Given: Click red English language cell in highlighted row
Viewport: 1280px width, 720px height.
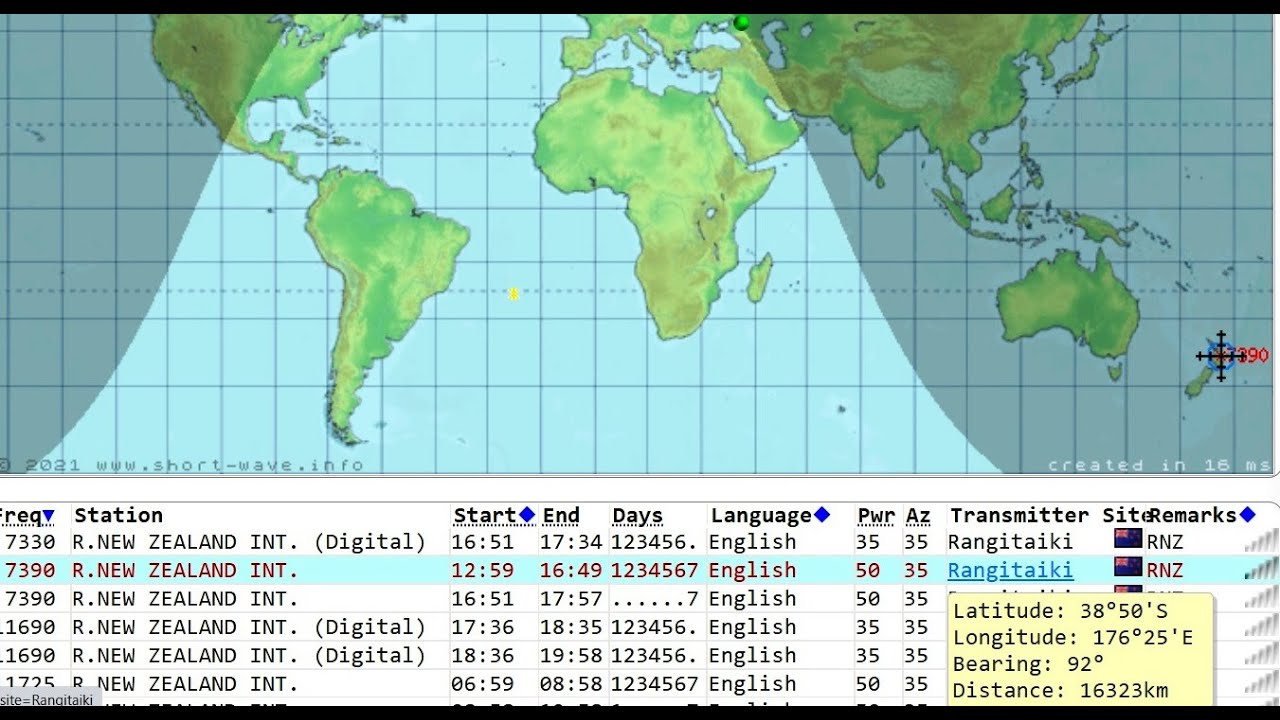Looking at the screenshot, I should [753, 570].
